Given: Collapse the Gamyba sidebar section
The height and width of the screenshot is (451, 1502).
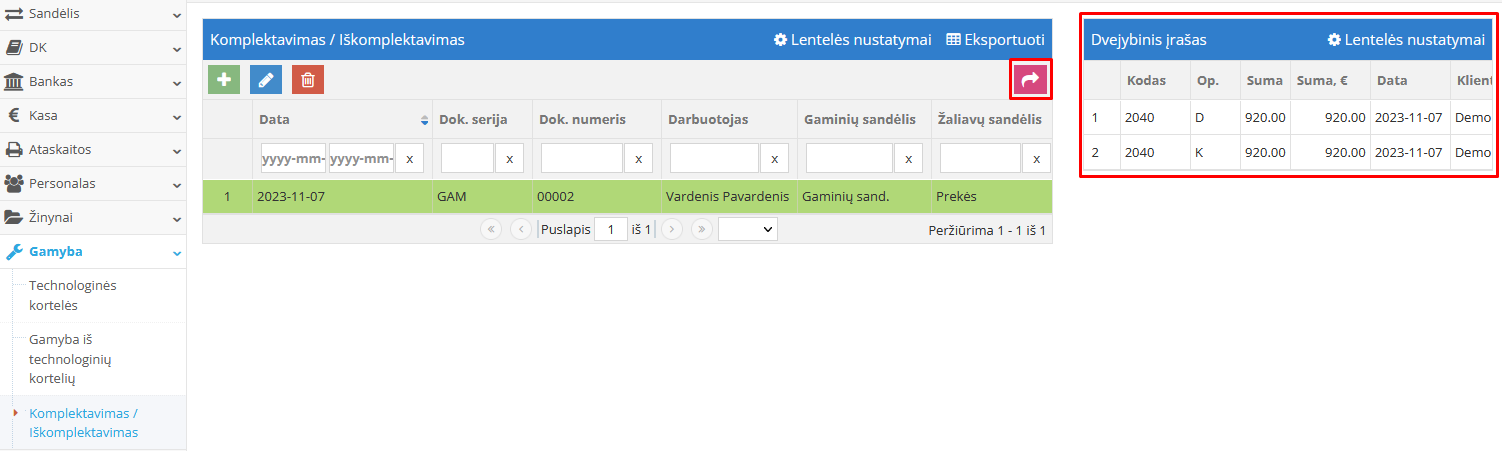Looking at the screenshot, I should click(x=92, y=252).
